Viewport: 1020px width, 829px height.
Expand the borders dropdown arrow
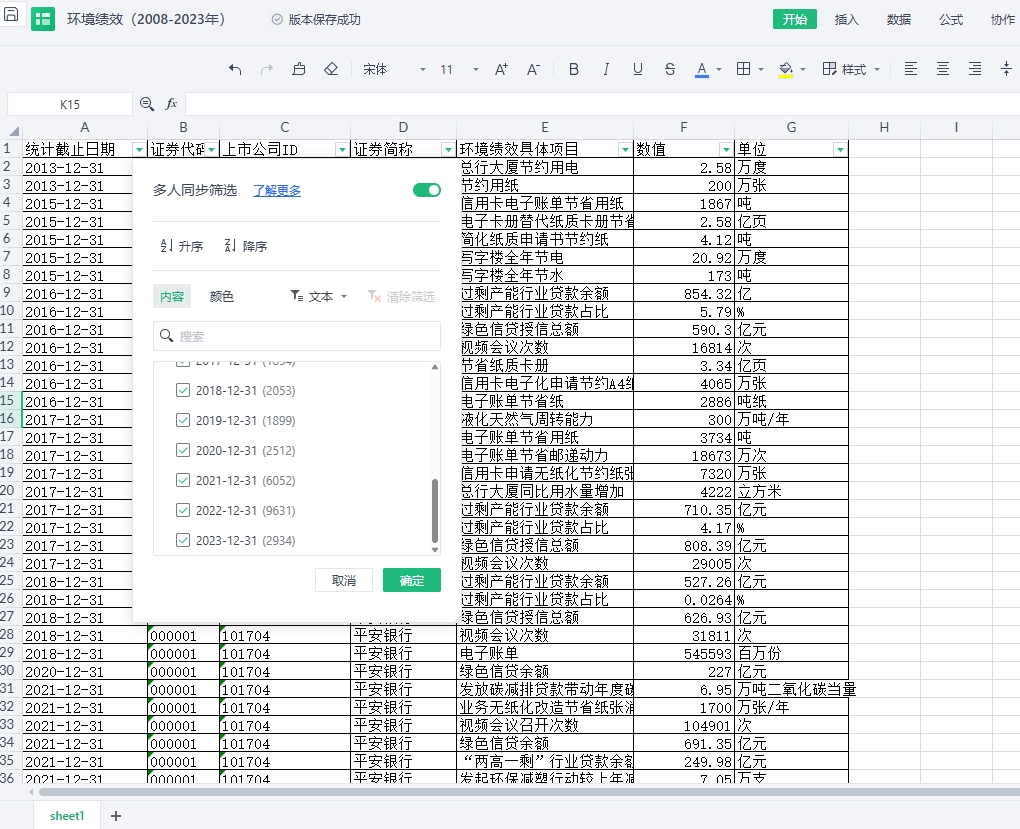[x=761, y=69]
